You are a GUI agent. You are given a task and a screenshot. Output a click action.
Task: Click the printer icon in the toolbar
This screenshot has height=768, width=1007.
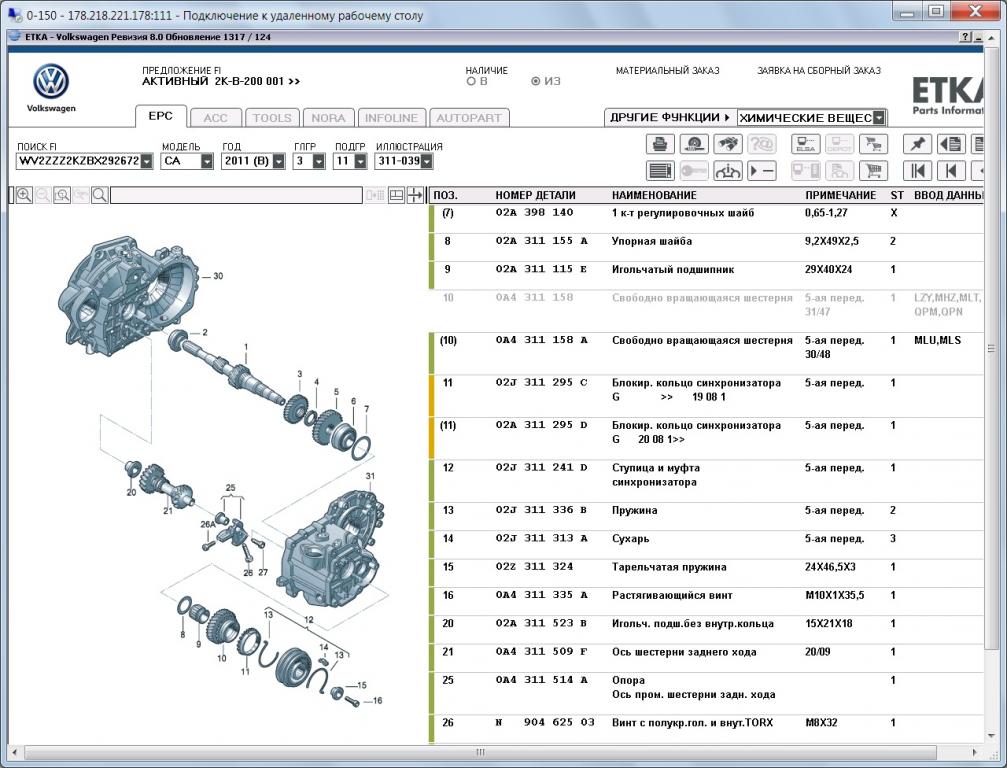click(660, 144)
